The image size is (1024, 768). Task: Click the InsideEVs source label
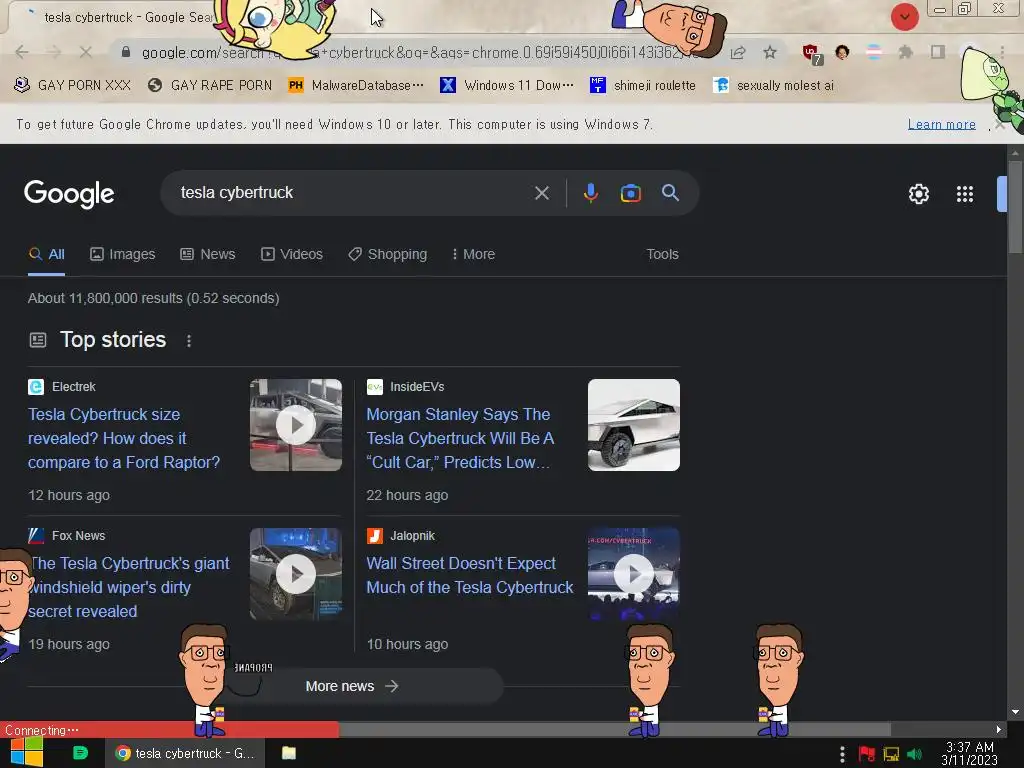click(417, 387)
